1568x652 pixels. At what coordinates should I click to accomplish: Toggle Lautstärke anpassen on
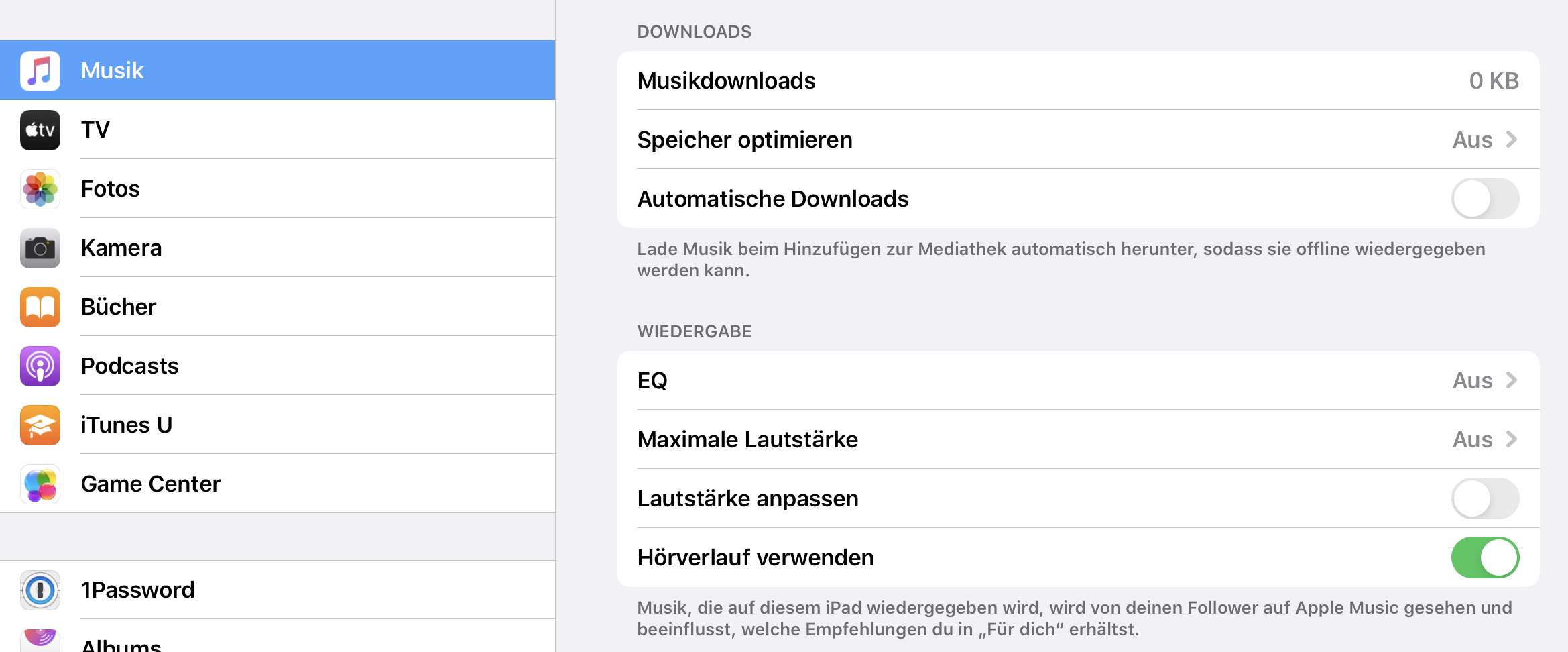(x=1485, y=498)
